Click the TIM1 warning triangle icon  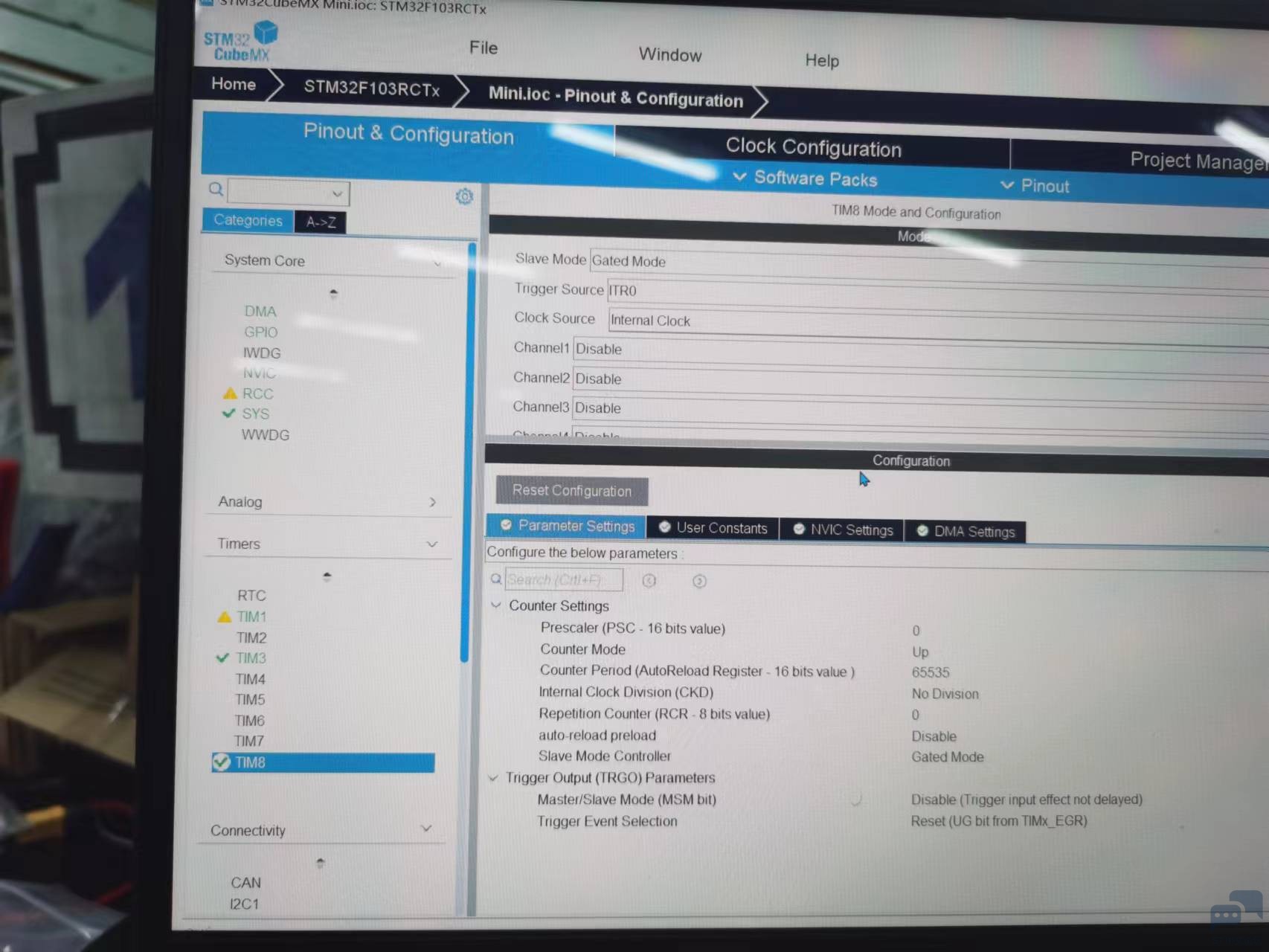coord(224,617)
